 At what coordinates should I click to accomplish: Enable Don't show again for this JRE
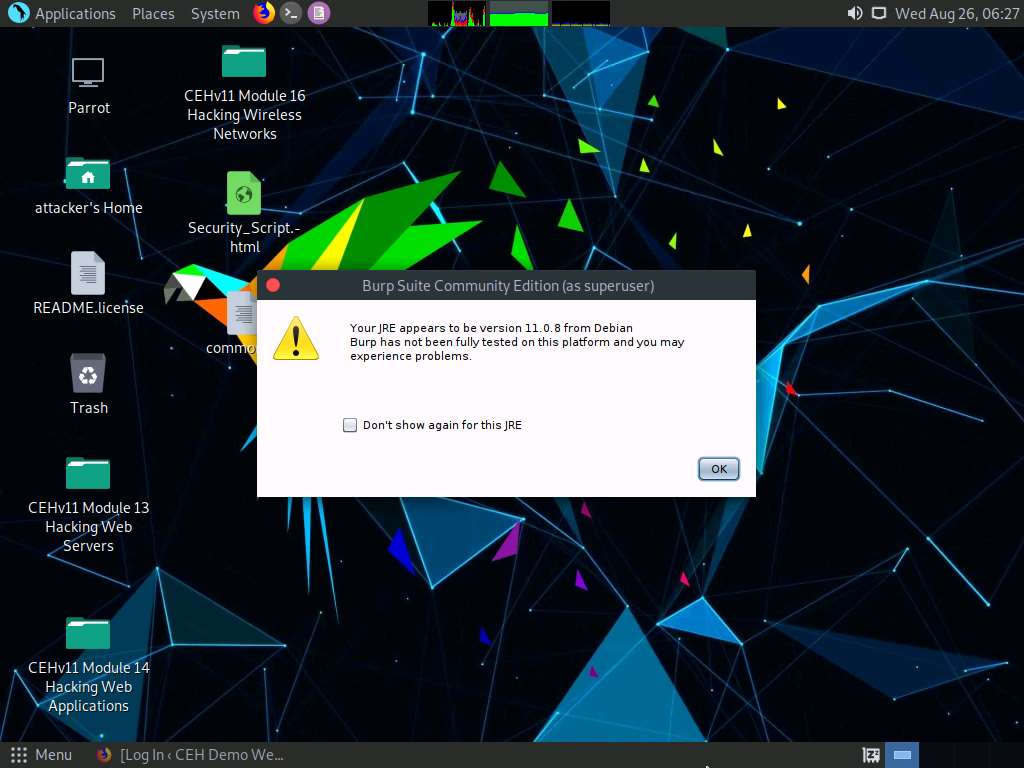(350, 425)
